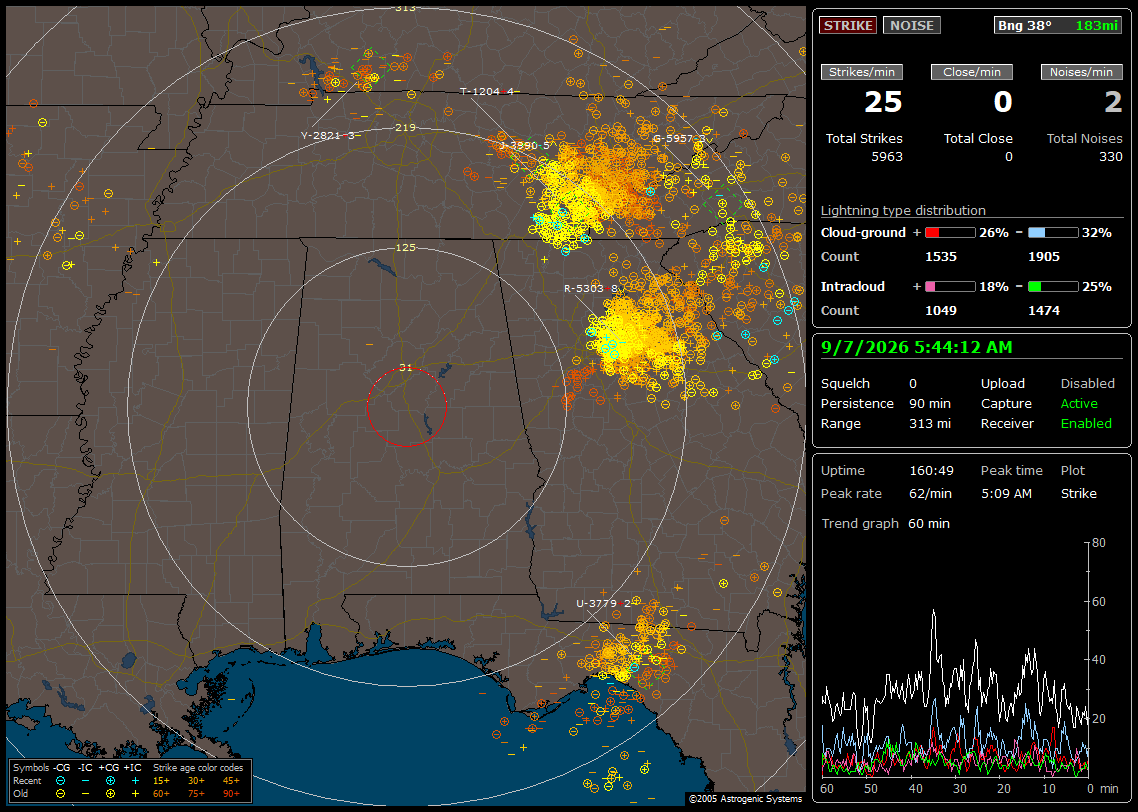This screenshot has height=812, width=1138.
Task: Click the Plot Strike mode value
Action: pyautogui.click(x=1078, y=493)
